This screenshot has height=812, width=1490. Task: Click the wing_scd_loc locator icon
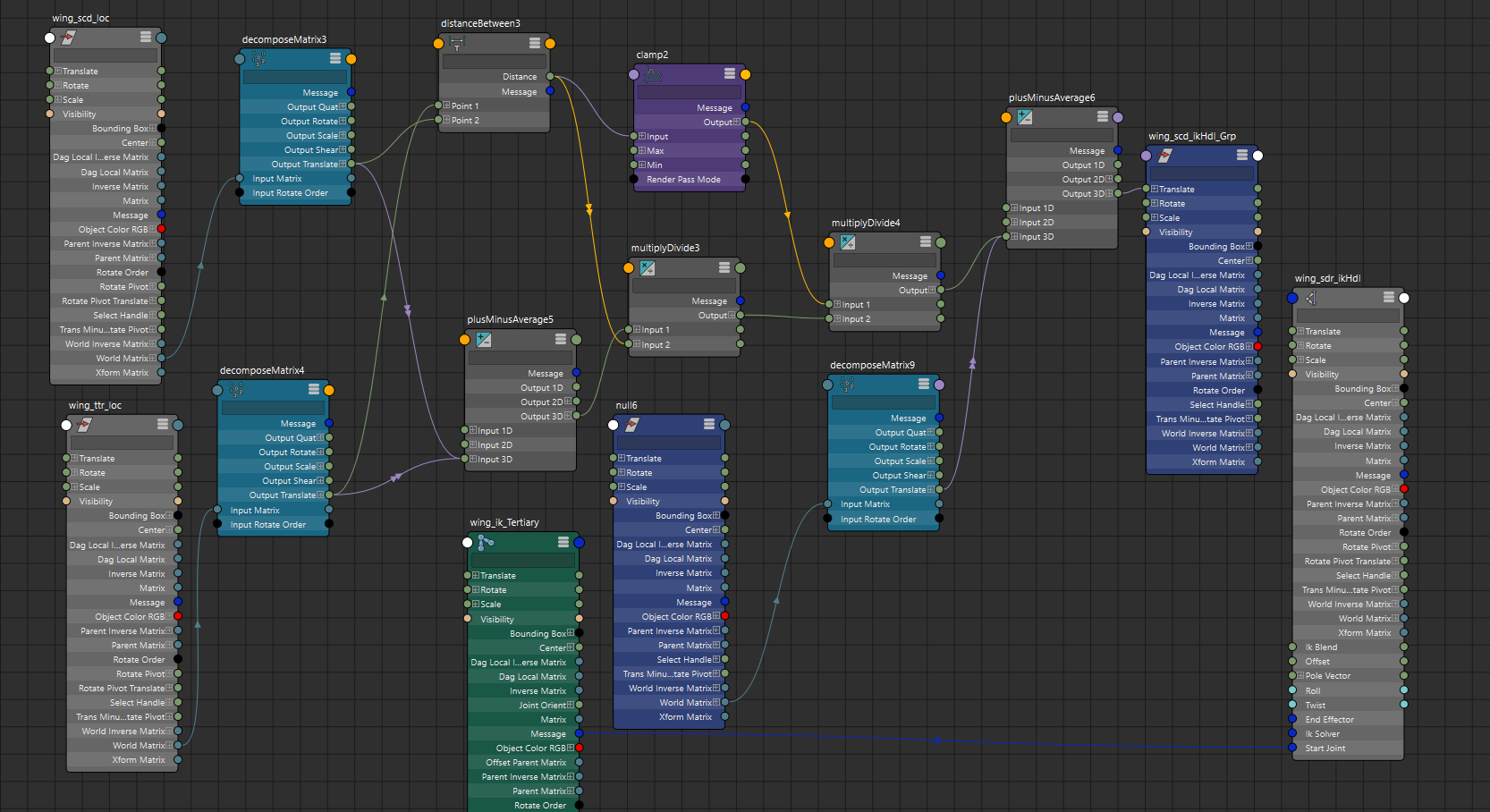pos(68,38)
